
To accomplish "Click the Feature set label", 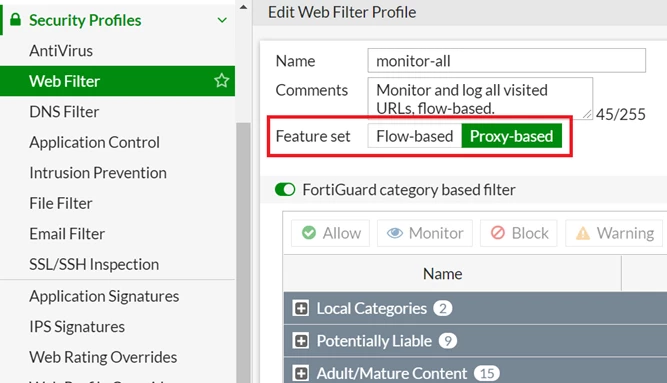I will [313, 136].
